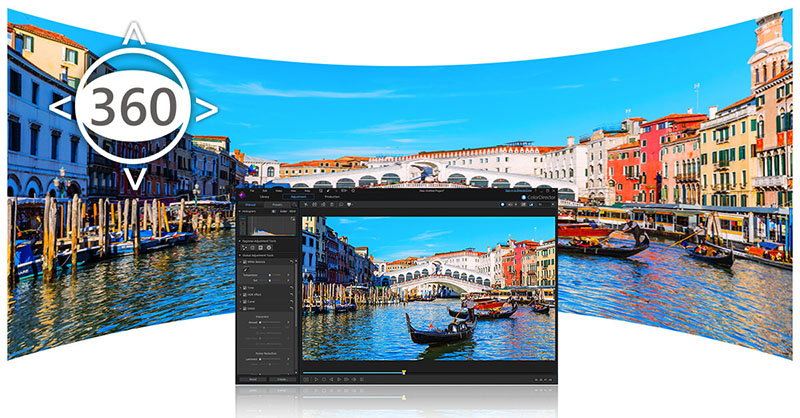Click the Venice gondola preview image
800x418 pixels.
428,288
